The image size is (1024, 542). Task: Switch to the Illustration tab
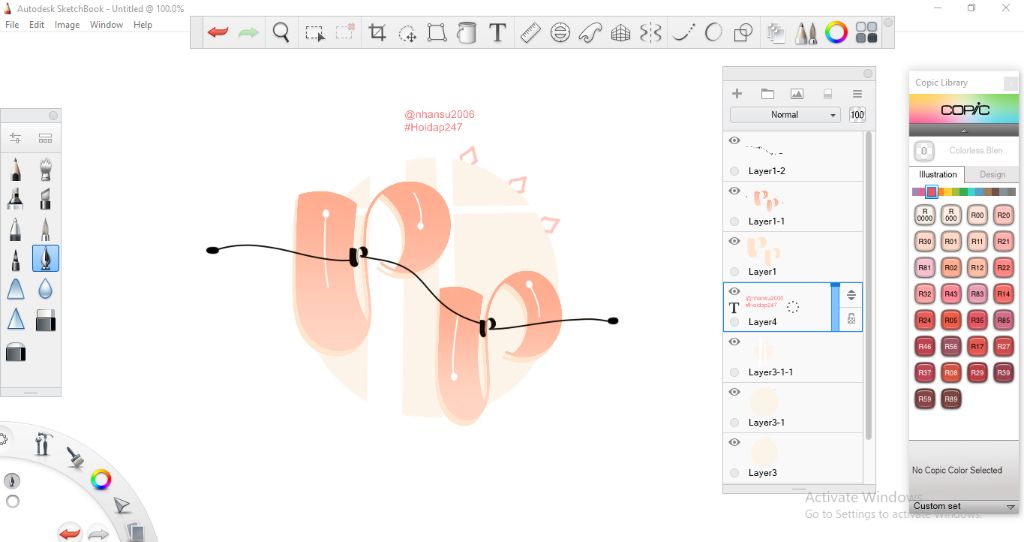(937, 174)
